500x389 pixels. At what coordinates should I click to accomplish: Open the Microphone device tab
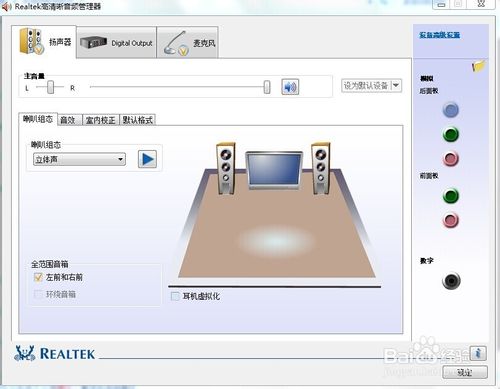coord(187,43)
